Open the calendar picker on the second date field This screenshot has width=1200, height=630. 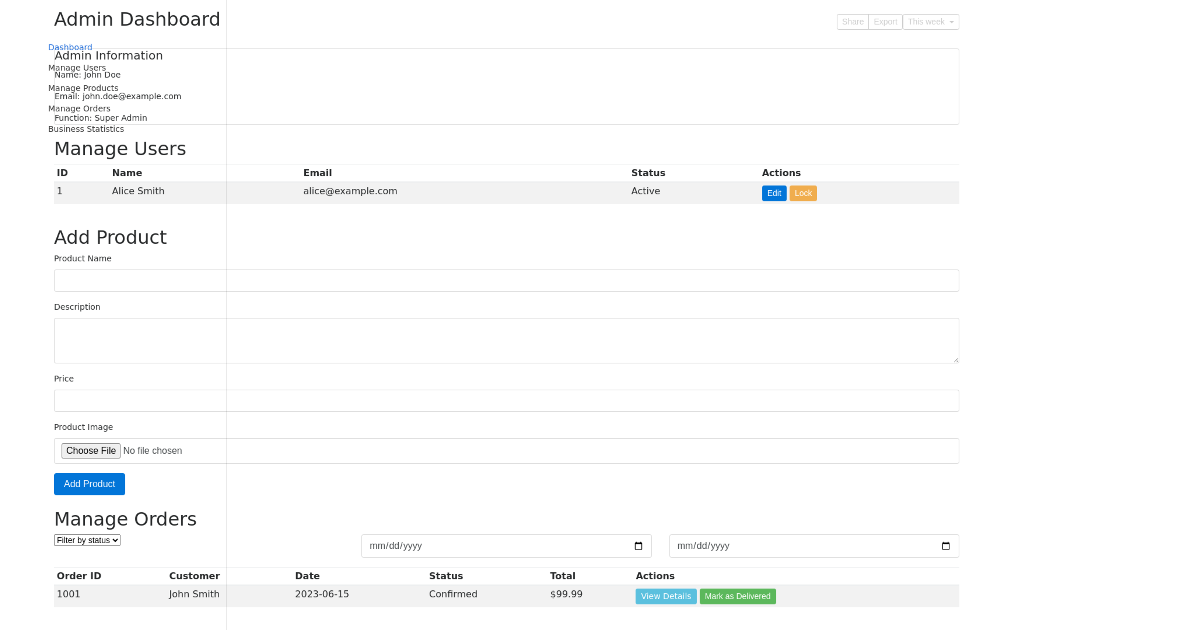click(945, 545)
